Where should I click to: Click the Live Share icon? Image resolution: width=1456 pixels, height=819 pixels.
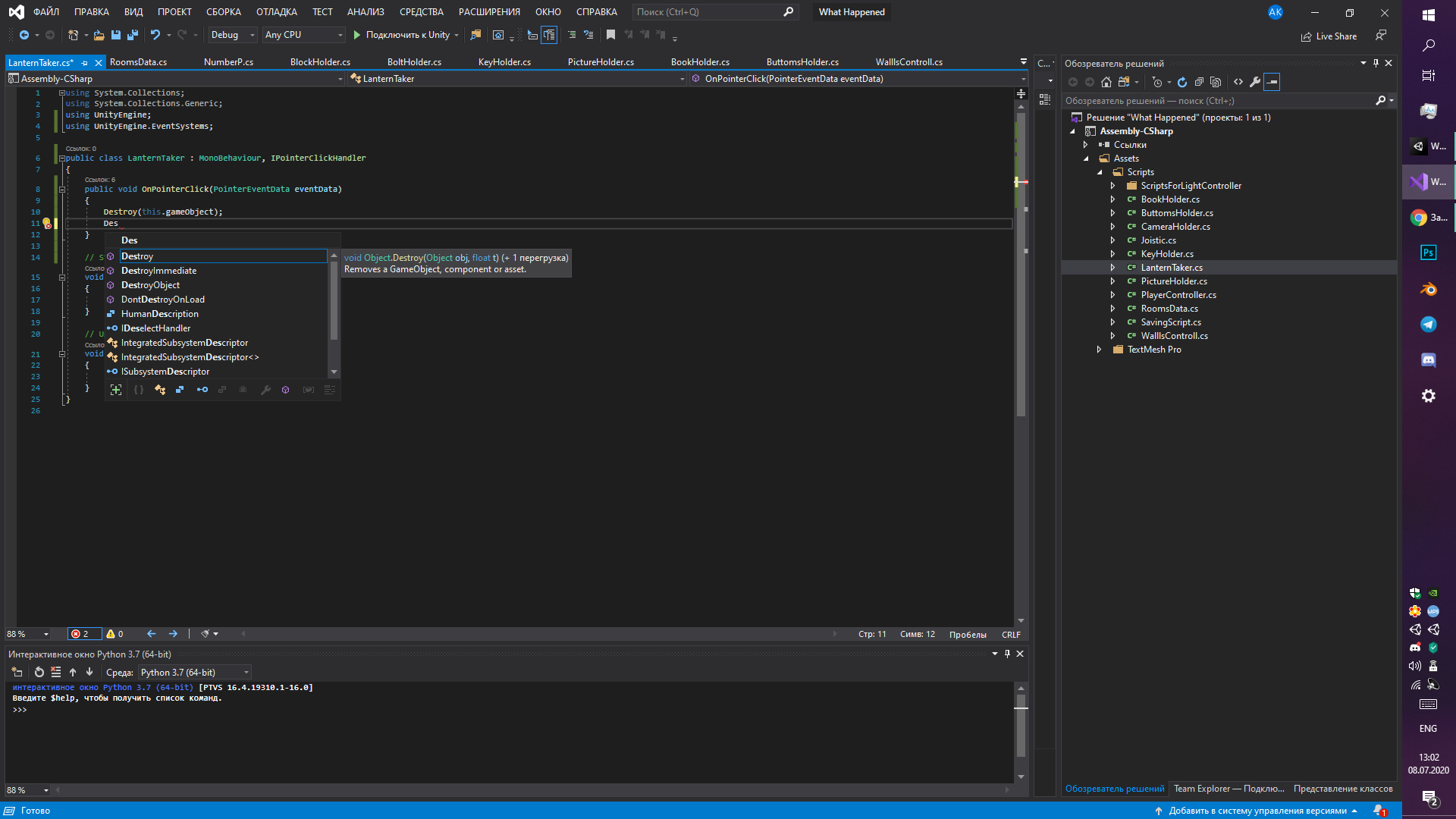click(x=1329, y=36)
